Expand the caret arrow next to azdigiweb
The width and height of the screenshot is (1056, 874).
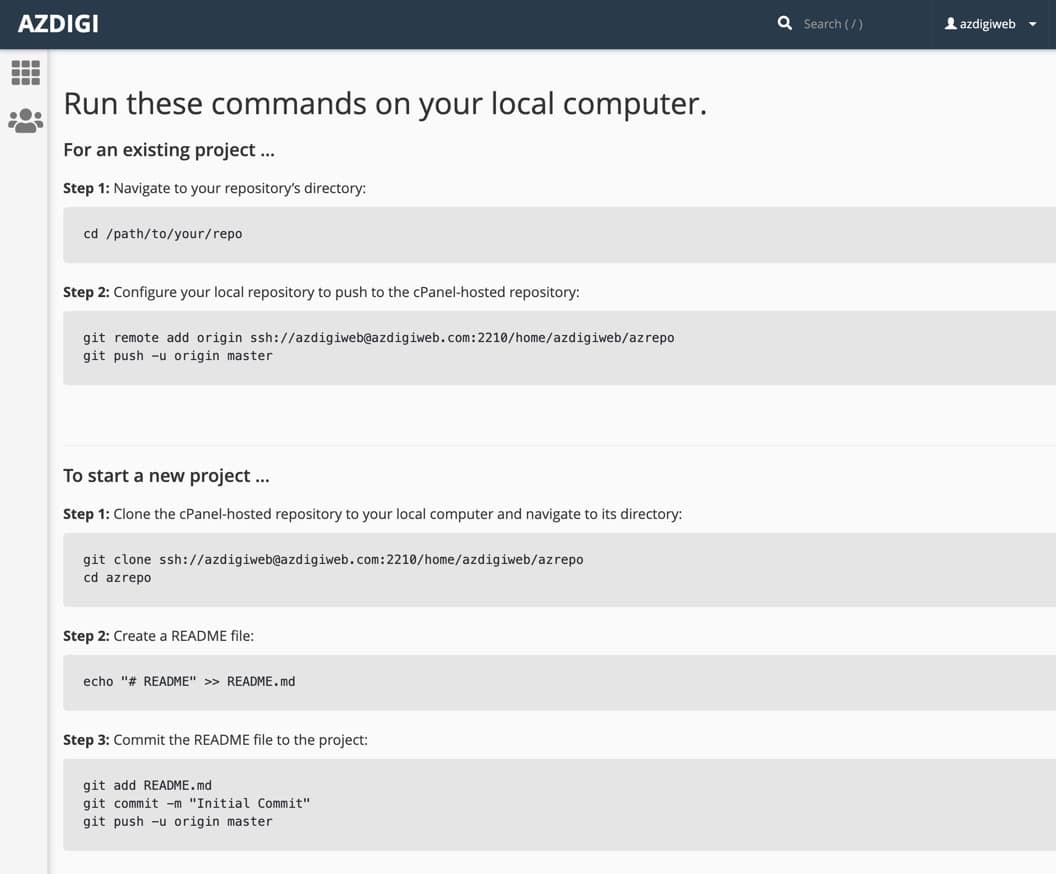click(1032, 24)
